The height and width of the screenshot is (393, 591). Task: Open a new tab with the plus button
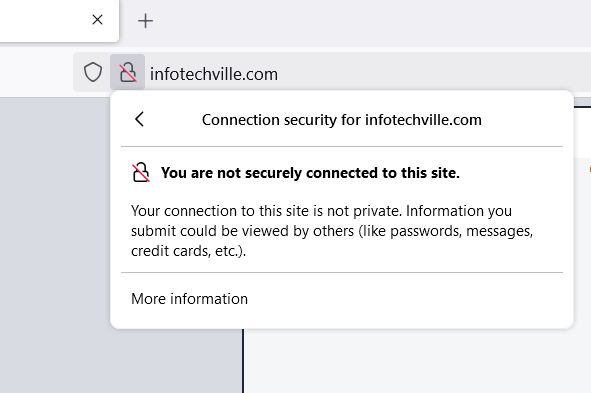(145, 21)
